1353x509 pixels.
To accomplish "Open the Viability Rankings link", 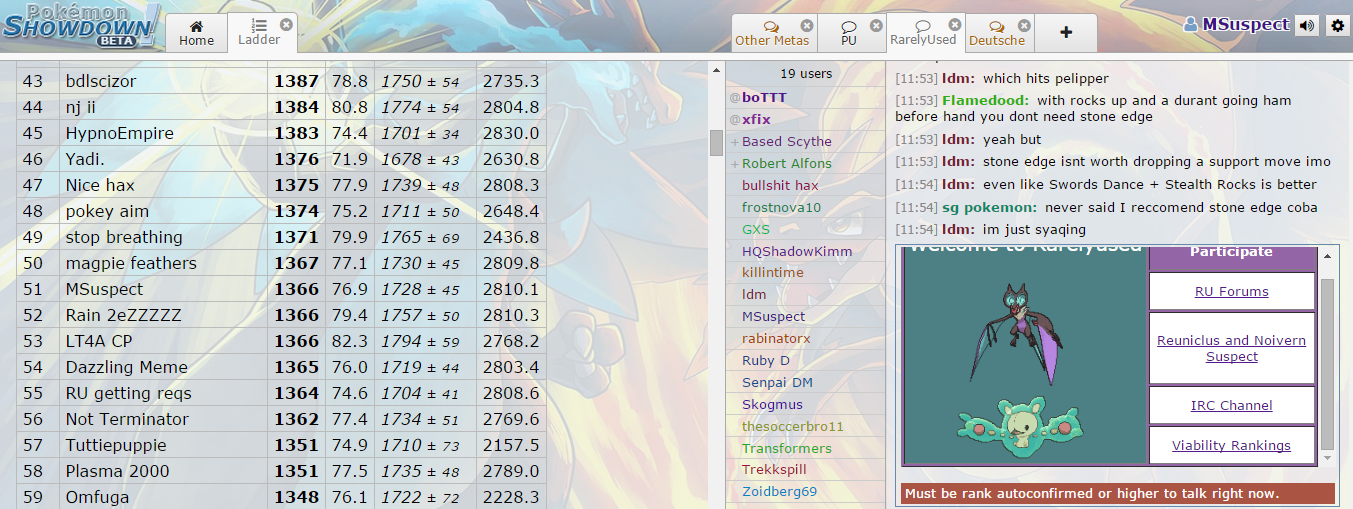I will click(1231, 446).
